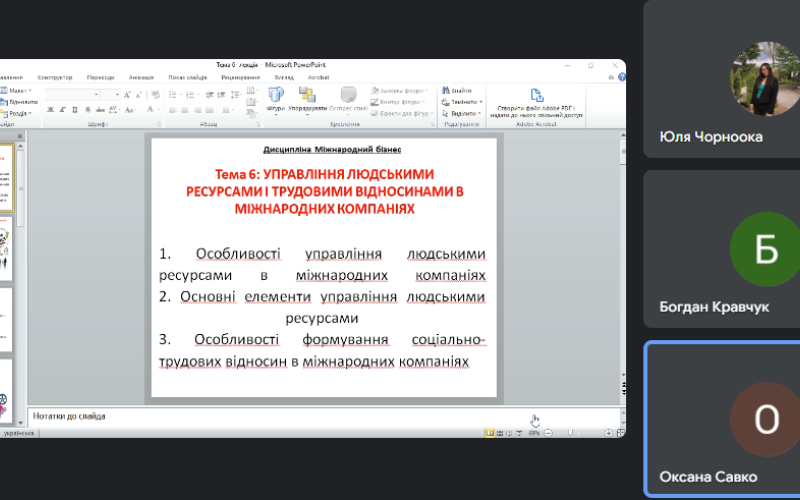Viewport: 800px width, 500px height.
Task: Open the Експрес-стилі quick styles gallery
Action: (x=348, y=101)
